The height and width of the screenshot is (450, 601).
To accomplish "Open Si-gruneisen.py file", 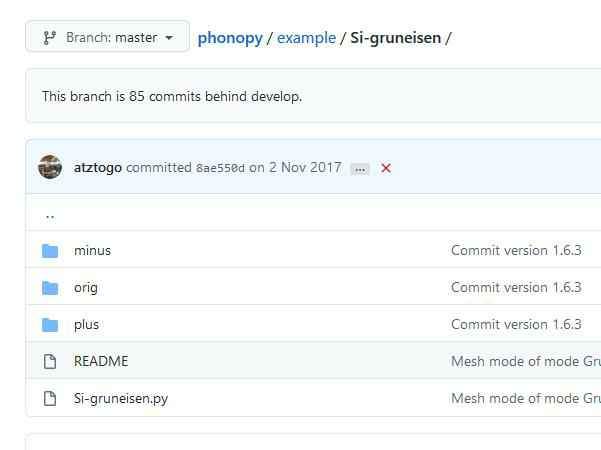I will (121, 399).
